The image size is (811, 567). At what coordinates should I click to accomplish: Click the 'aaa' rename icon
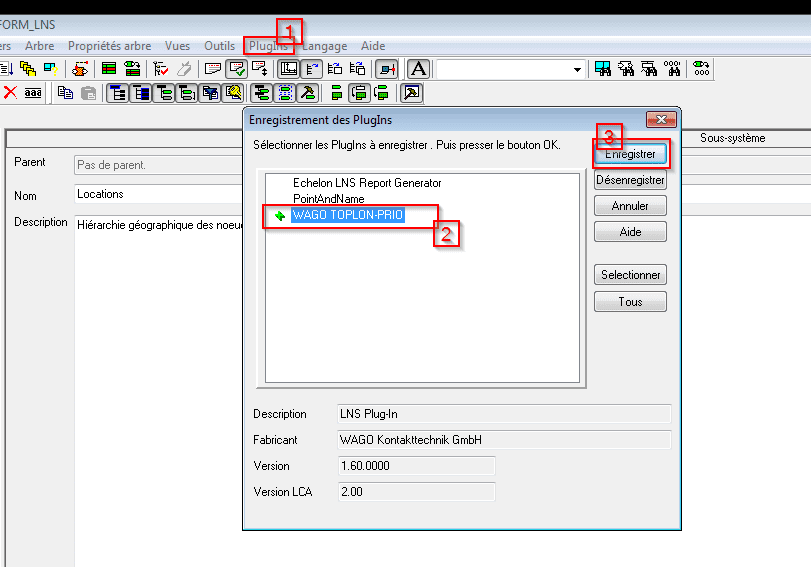pyautogui.click(x=33, y=93)
